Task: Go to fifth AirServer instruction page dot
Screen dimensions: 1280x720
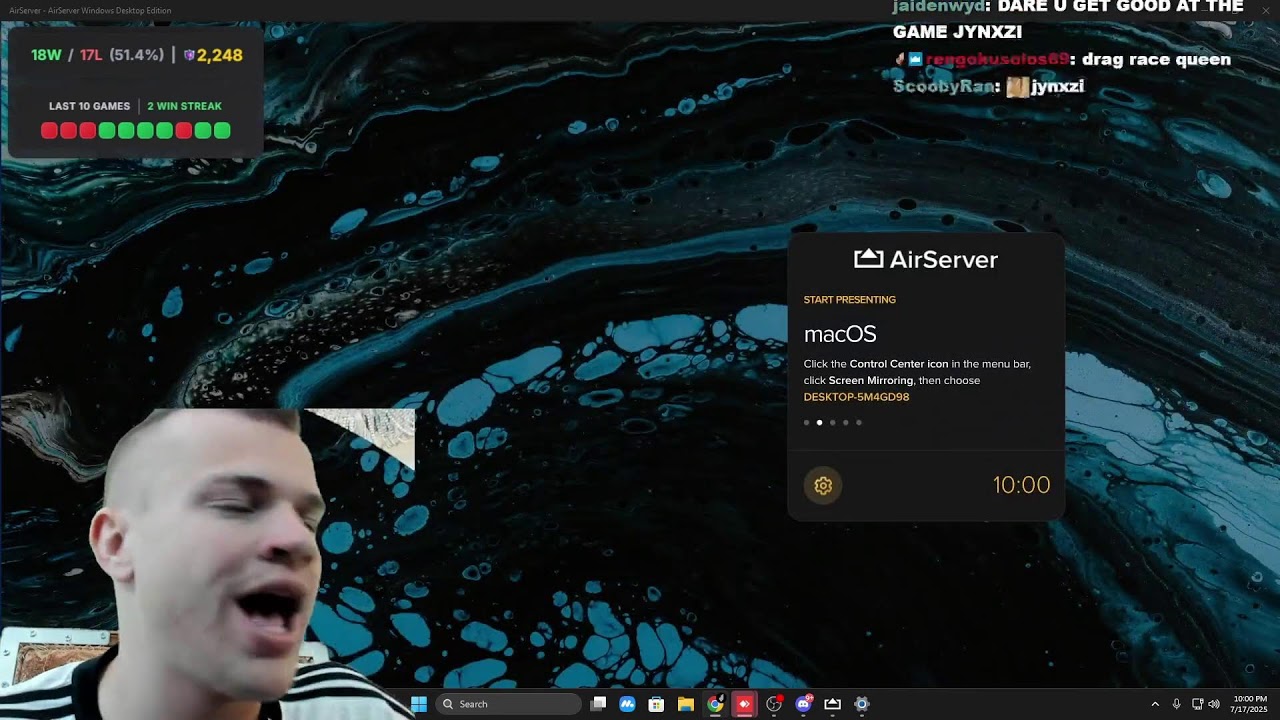Action: tap(859, 423)
